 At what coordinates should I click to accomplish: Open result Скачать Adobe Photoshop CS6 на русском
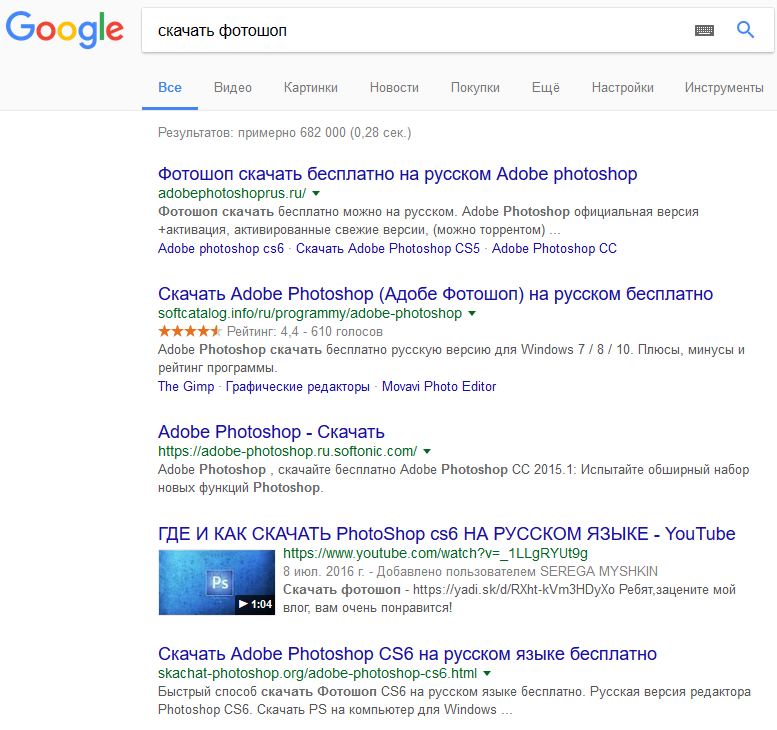click(x=407, y=654)
